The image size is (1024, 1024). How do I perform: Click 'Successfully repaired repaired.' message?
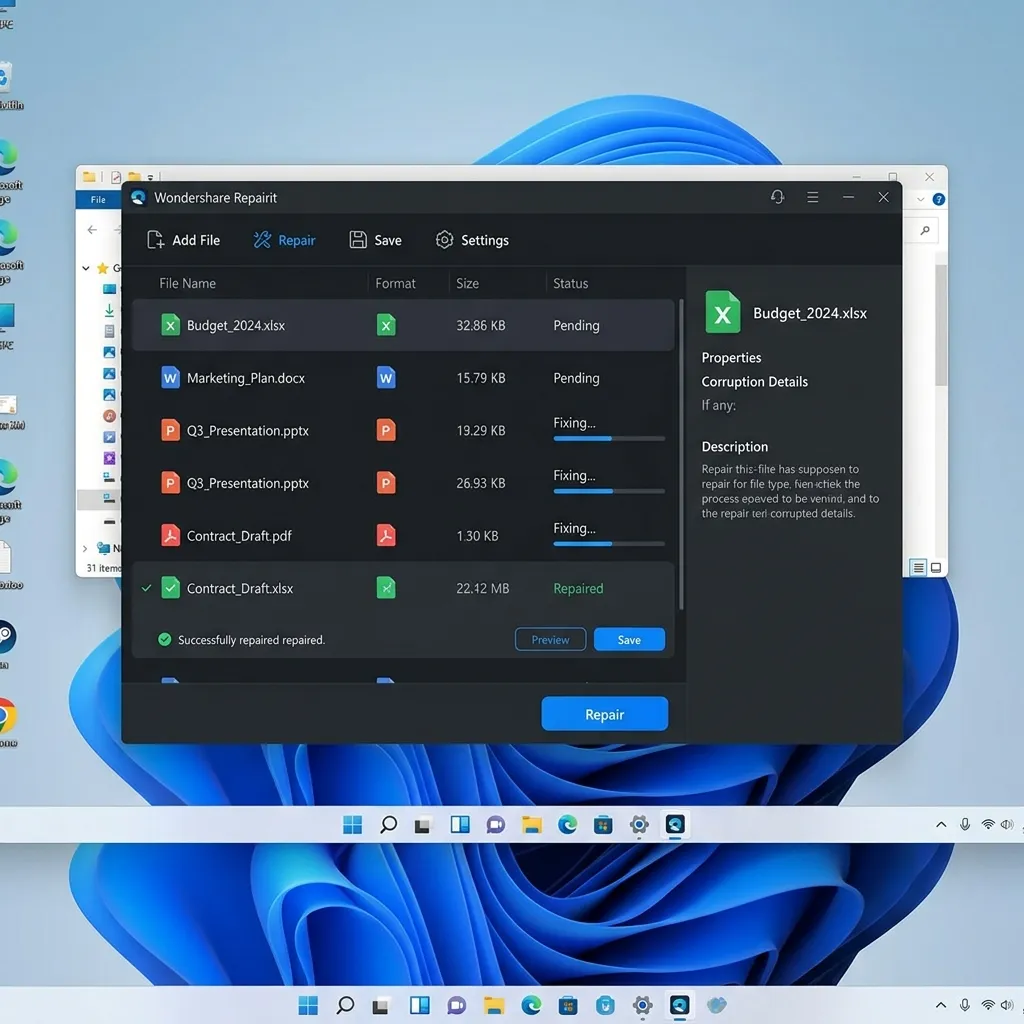click(251, 640)
